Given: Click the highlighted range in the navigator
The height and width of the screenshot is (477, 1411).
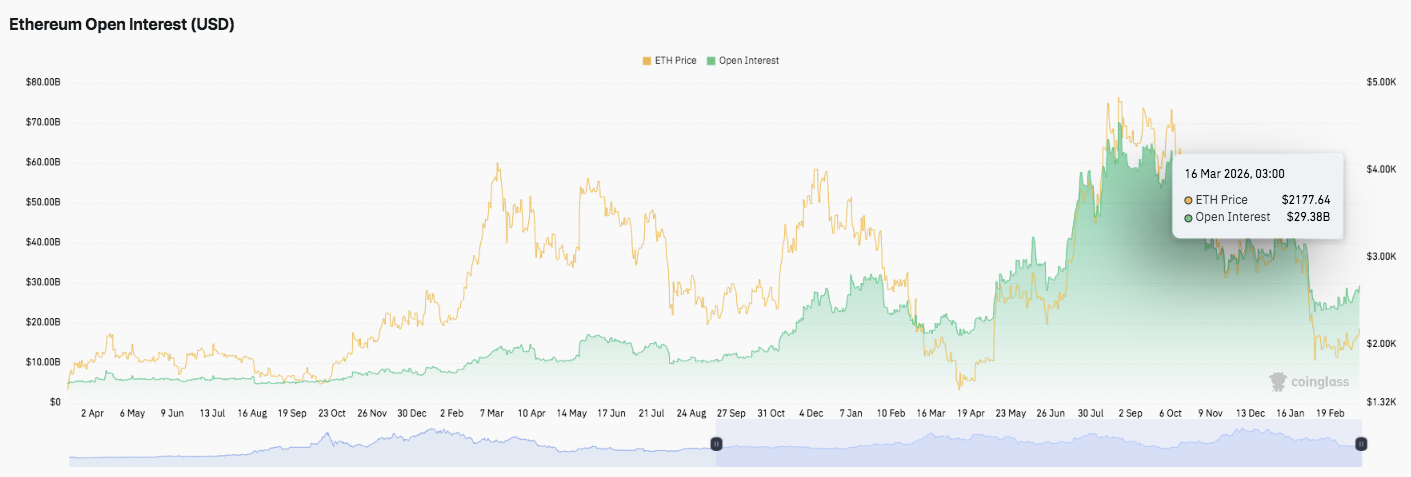Looking at the screenshot, I should 1038,443.
